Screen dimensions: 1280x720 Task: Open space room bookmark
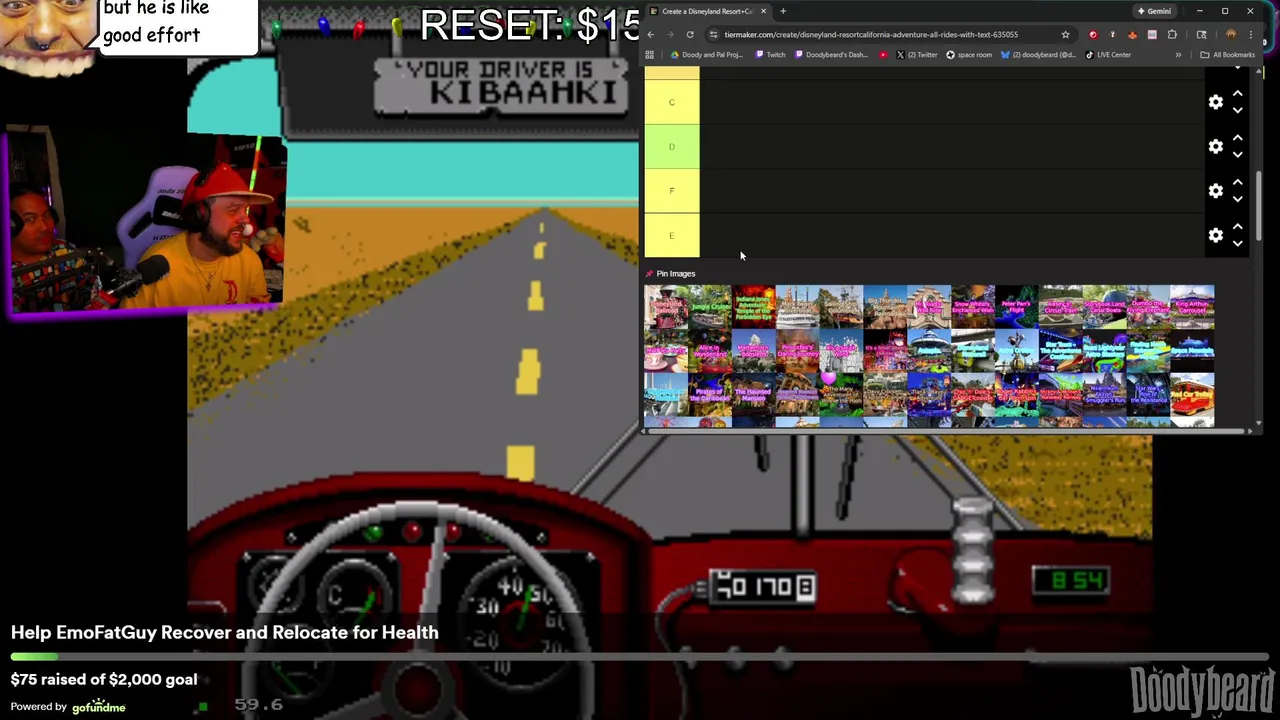click(x=969, y=55)
